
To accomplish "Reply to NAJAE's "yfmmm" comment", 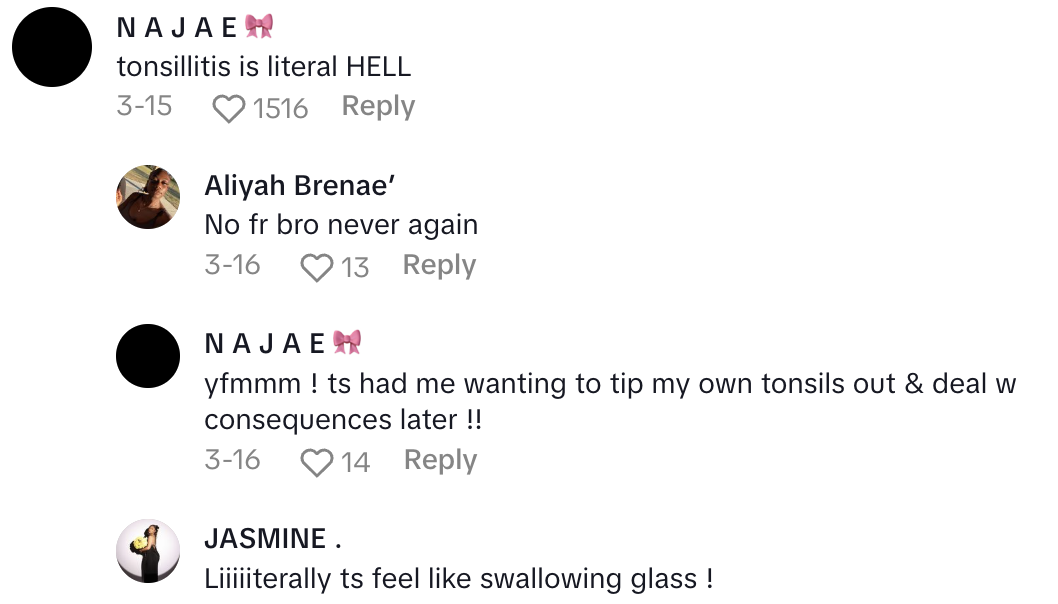I will 439,461.
